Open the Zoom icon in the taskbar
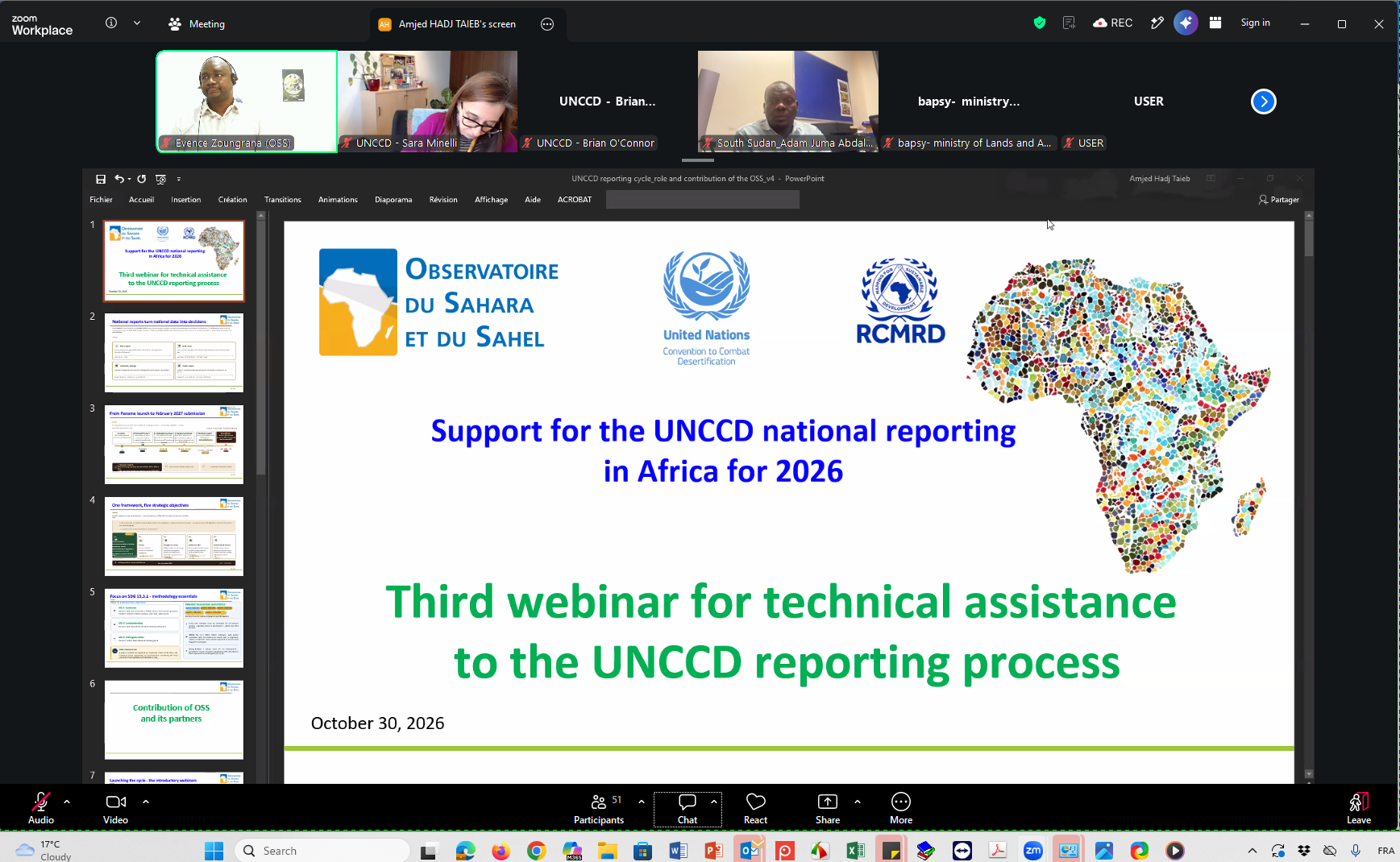Image resolution: width=1400 pixels, height=862 pixels. pyautogui.click(x=1032, y=851)
